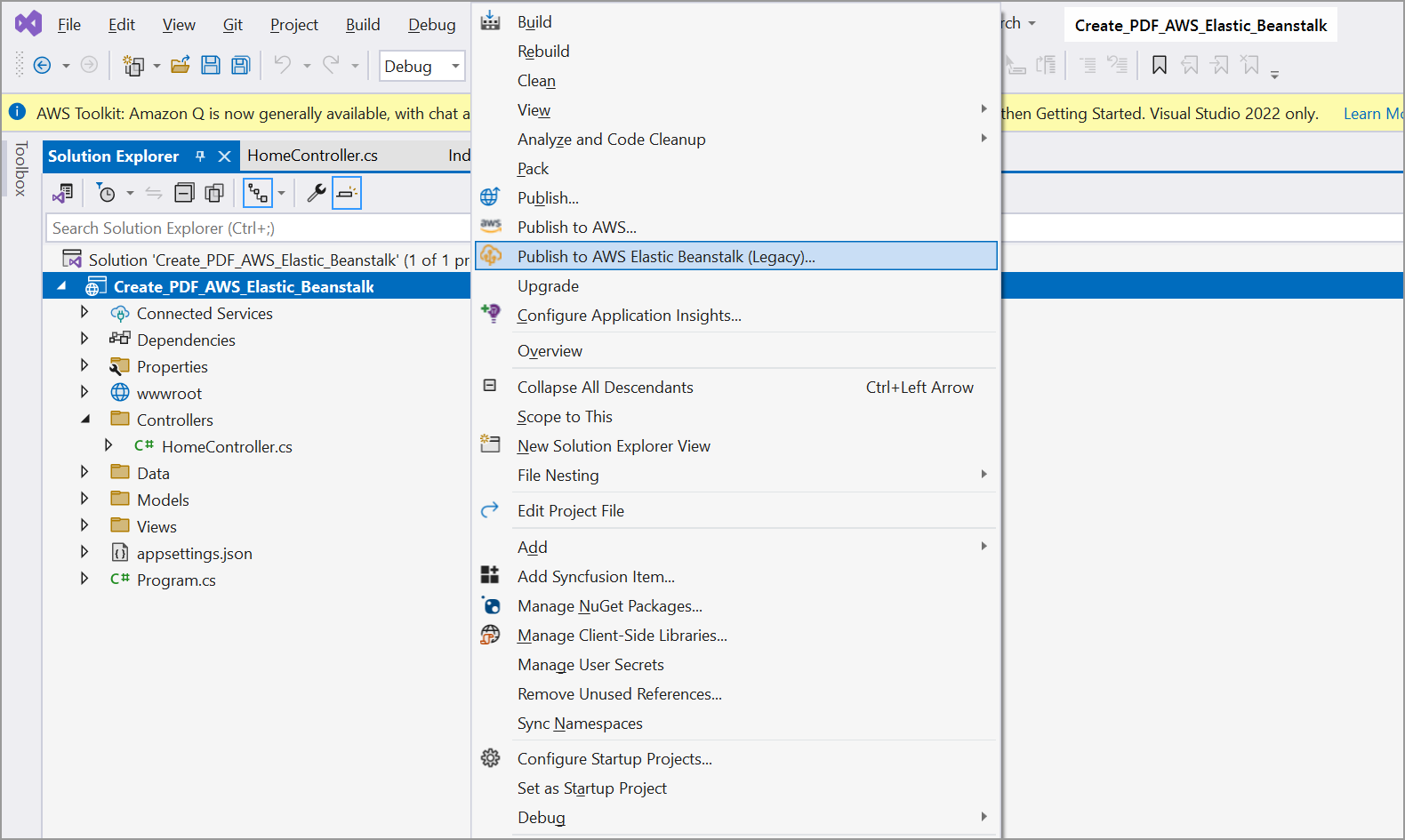Screen dimensions: 1405x840
Task: Click the Solution Explorer pin icon
Action: pyautogui.click(x=200, y=156)
